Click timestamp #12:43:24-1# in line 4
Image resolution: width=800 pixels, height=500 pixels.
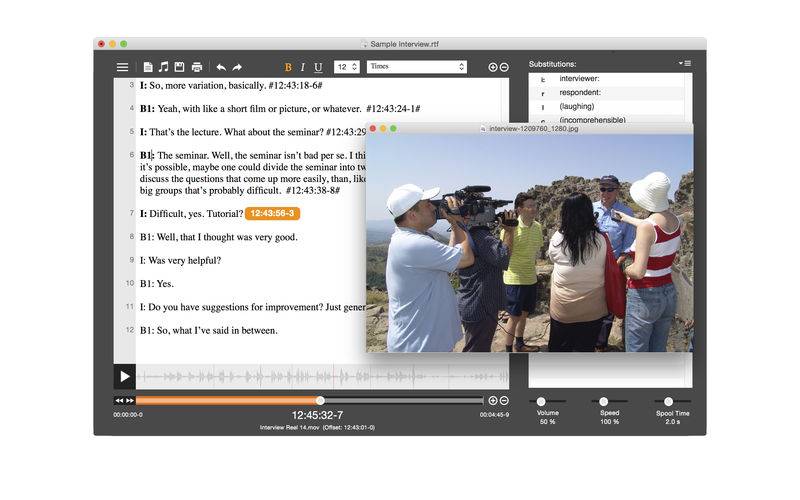(393, 109)
